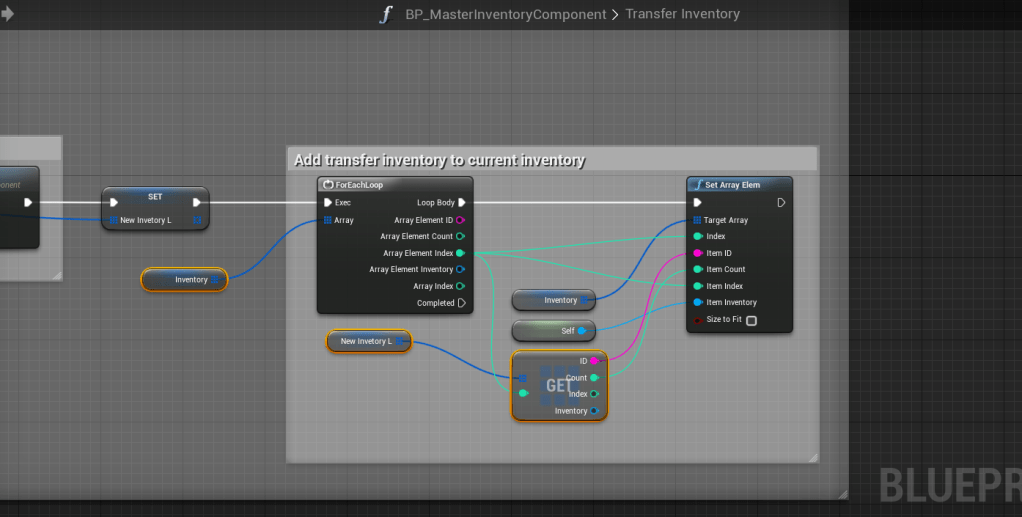Click the Array input pin on ForEachLoop

327,220
